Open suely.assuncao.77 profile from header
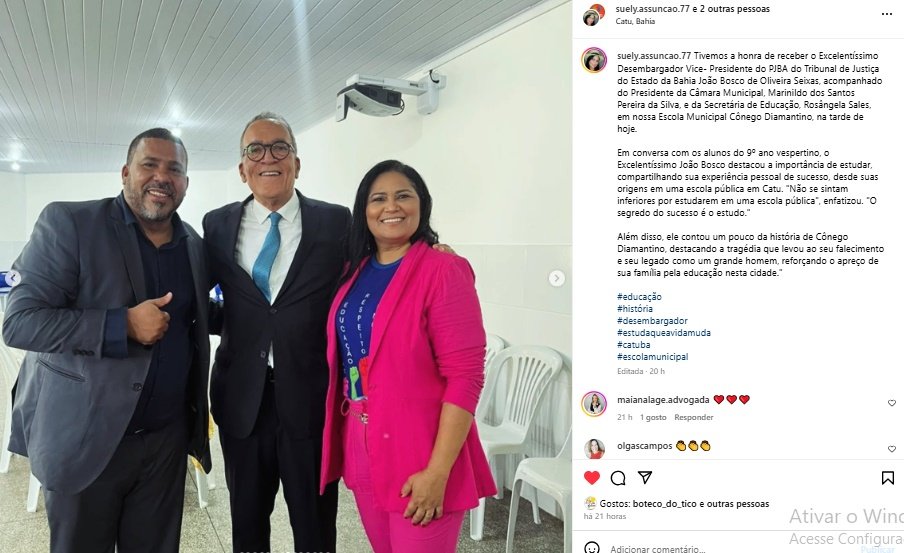 [653, 9]
